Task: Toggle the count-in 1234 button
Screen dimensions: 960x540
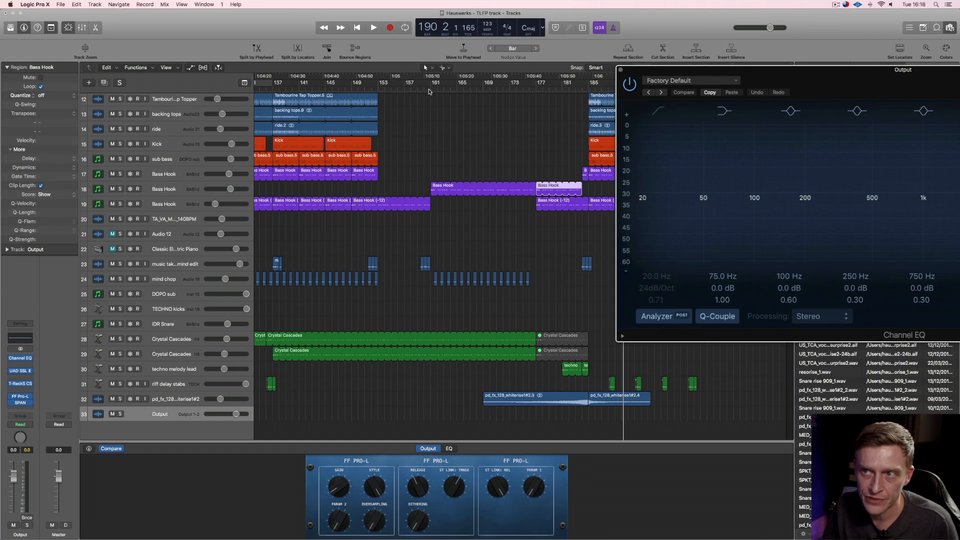Action: [599, 28]
